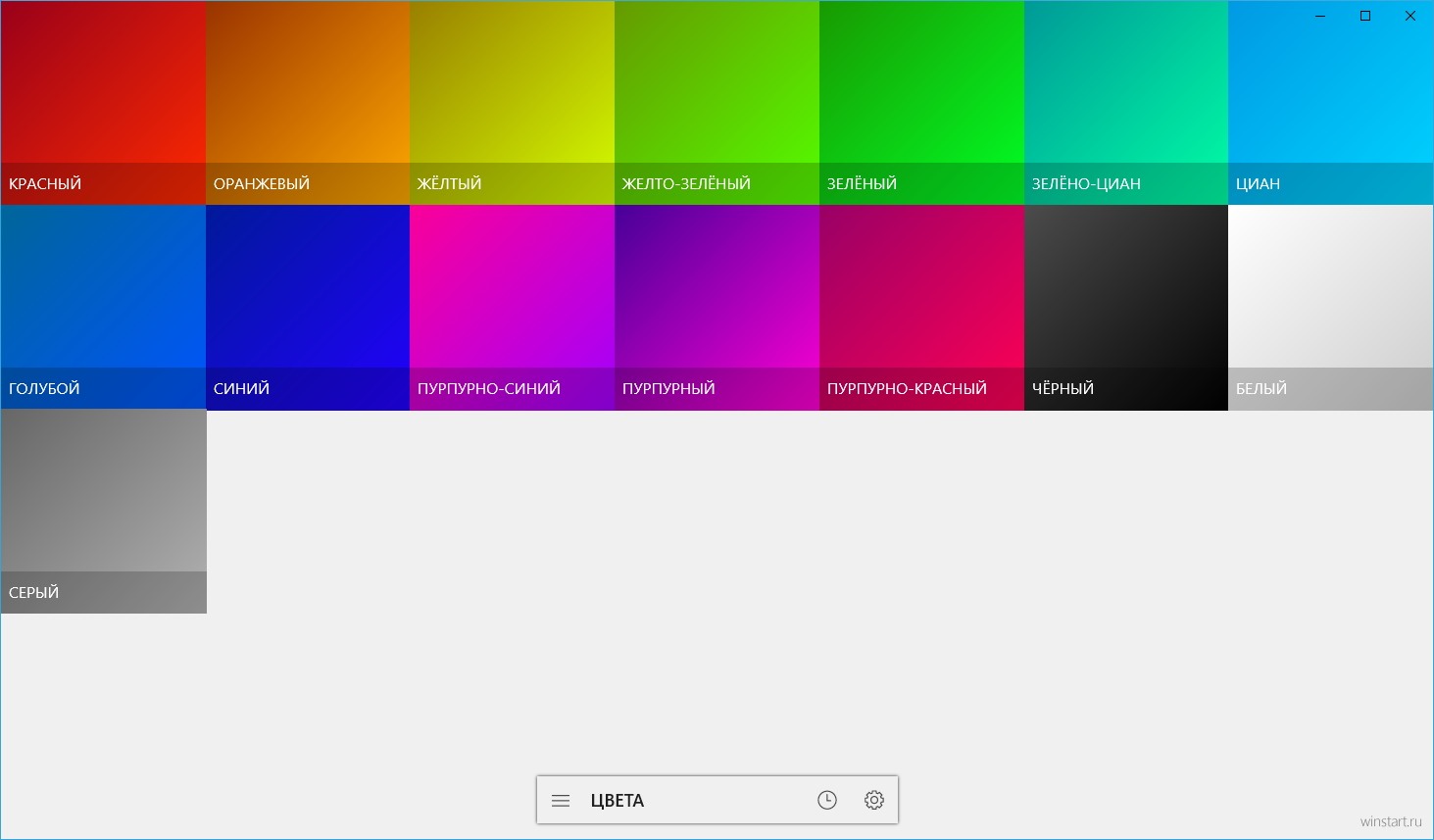Close the application window
1434x840 pixels.
(x=1410, y=16)
